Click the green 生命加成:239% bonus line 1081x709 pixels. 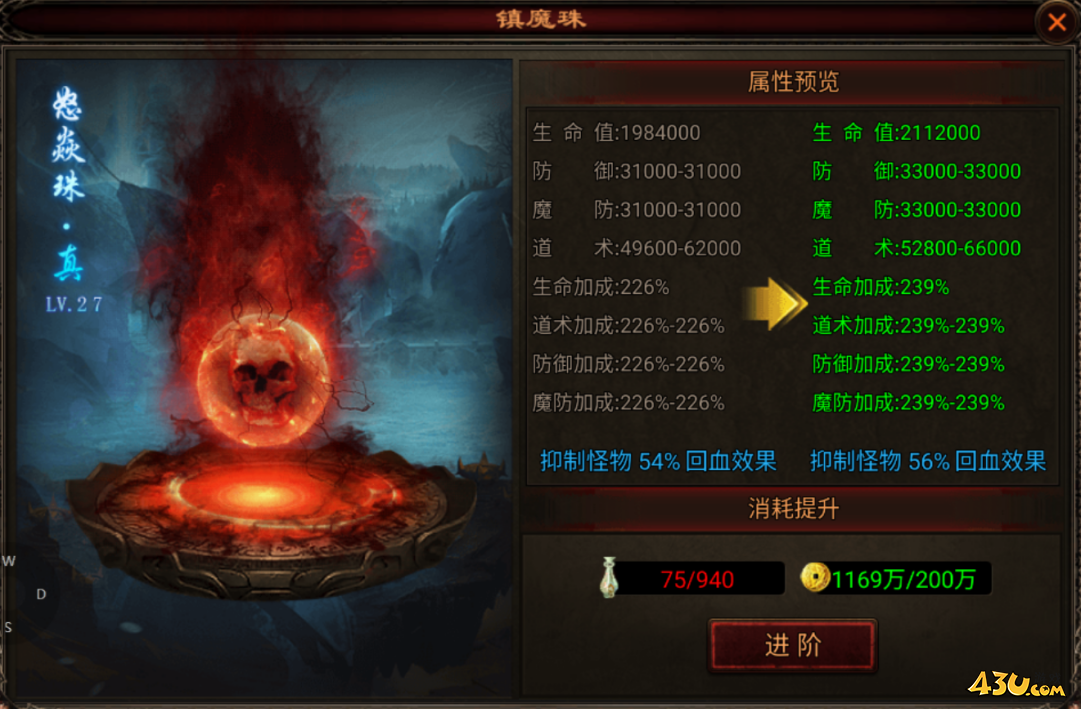coord(881,287)
